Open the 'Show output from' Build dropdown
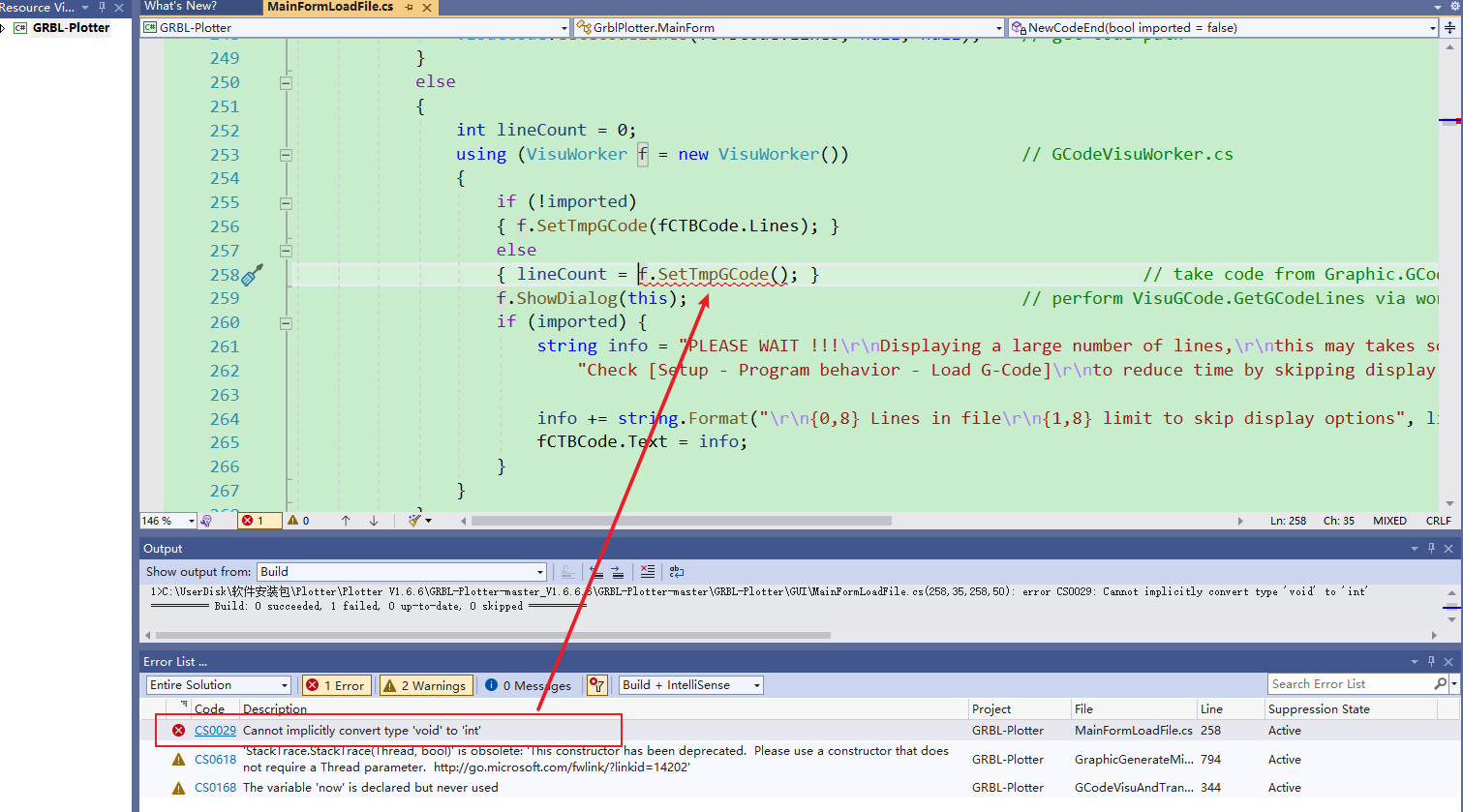Viewport: 1463px width, 812px height. coord(402,572)
